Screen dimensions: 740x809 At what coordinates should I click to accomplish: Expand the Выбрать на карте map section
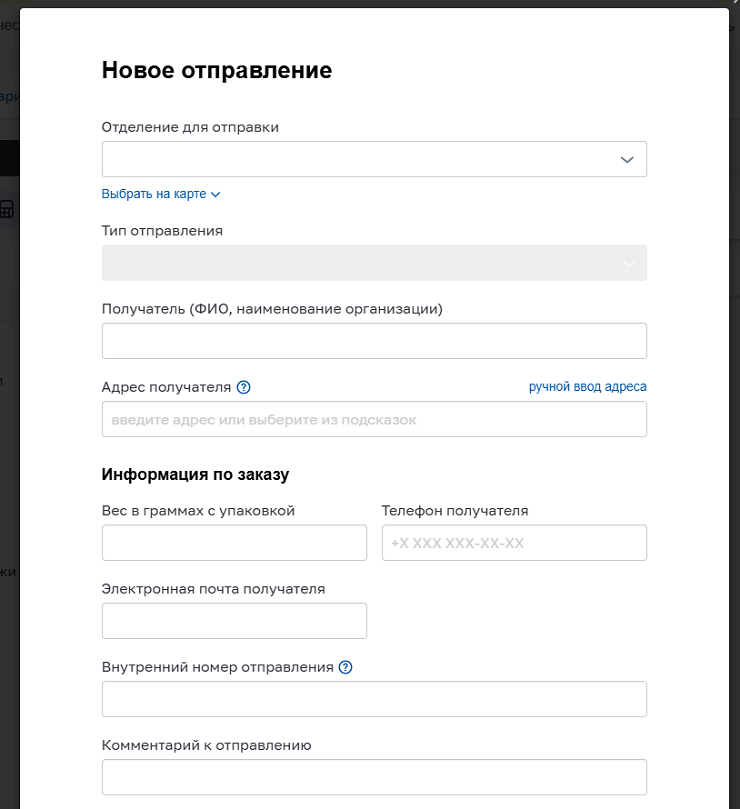pos(154,194)
